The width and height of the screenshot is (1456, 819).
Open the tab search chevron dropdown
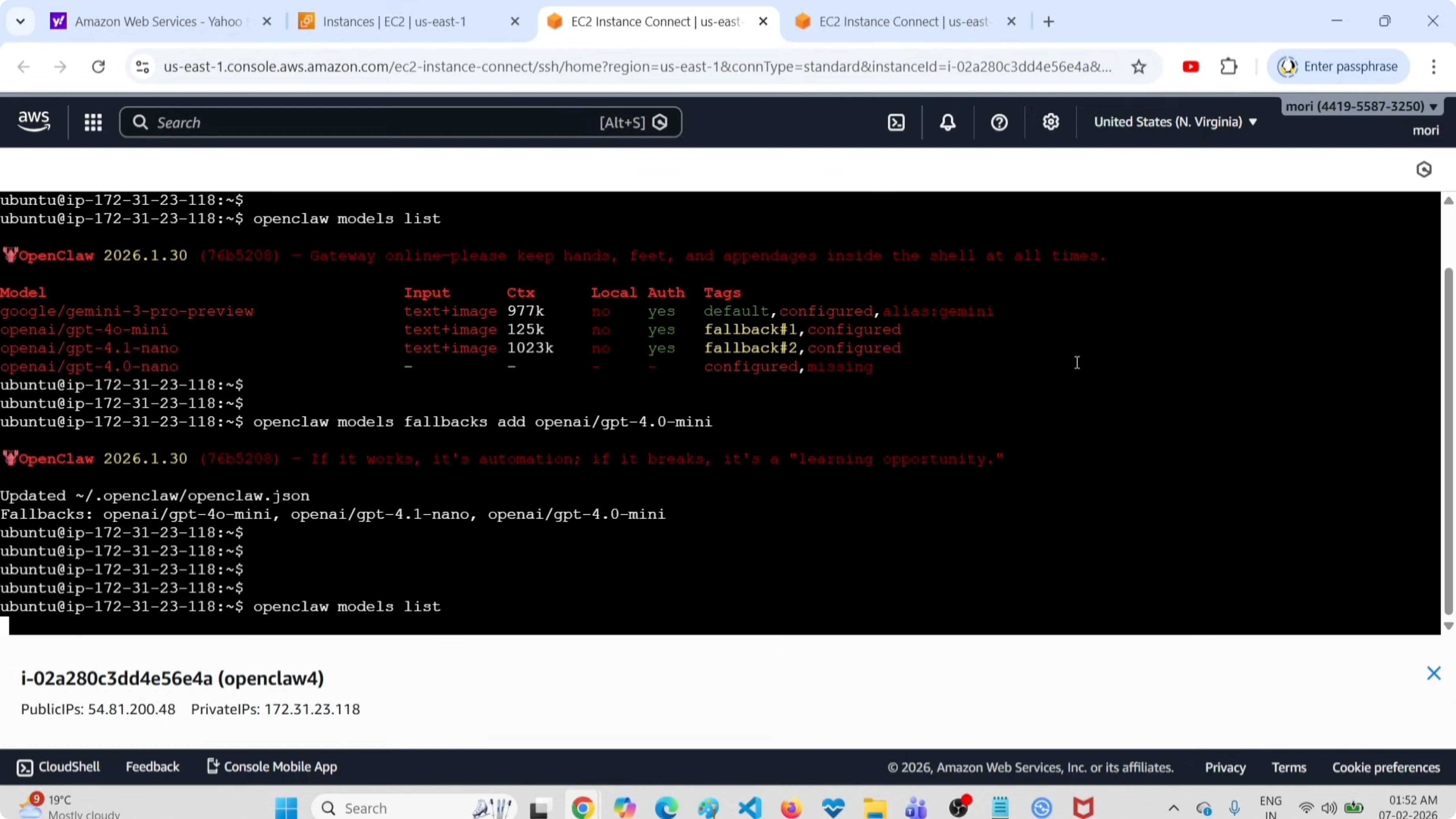(x=20, y=21)
